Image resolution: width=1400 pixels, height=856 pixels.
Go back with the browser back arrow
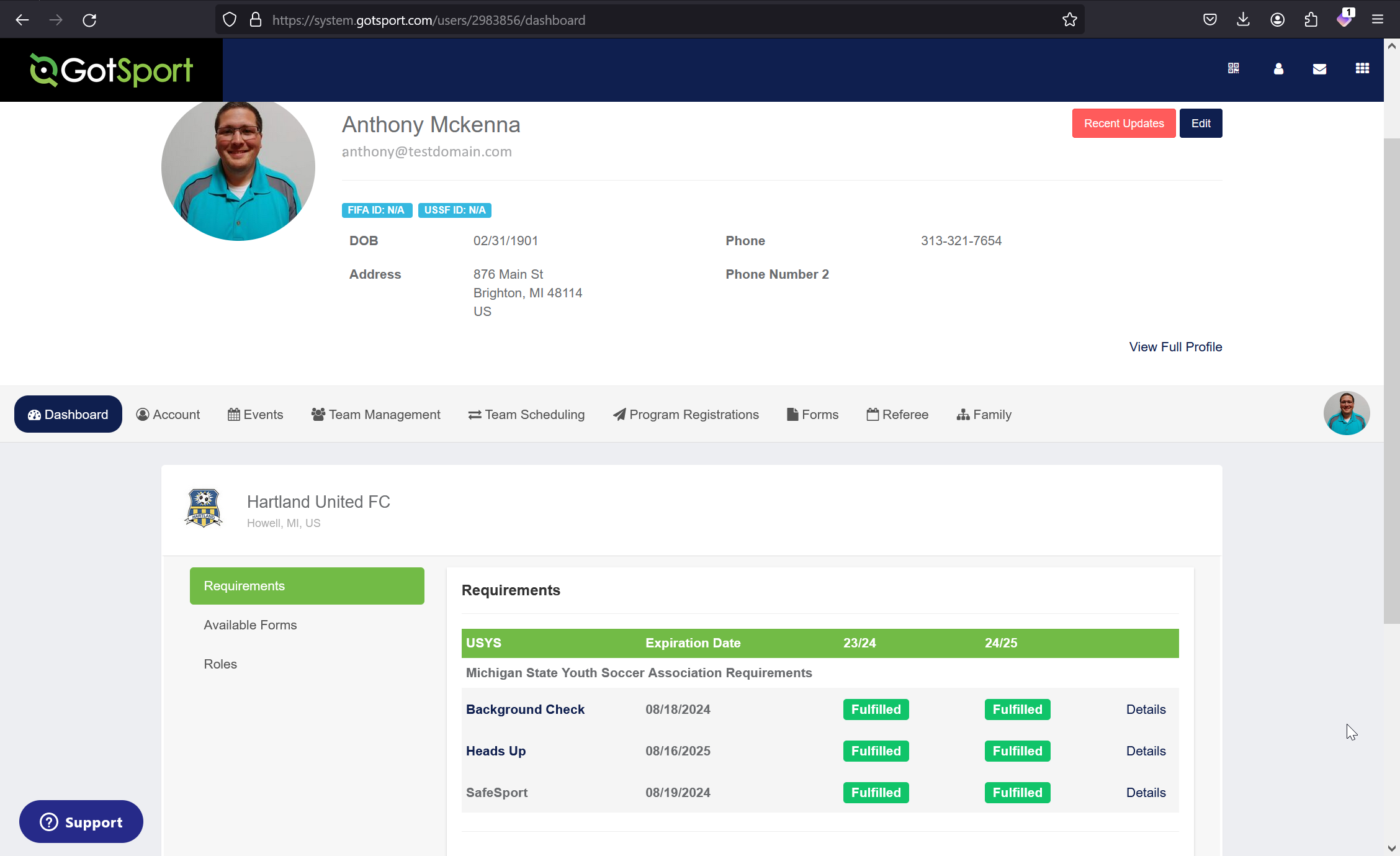point(22,20)
